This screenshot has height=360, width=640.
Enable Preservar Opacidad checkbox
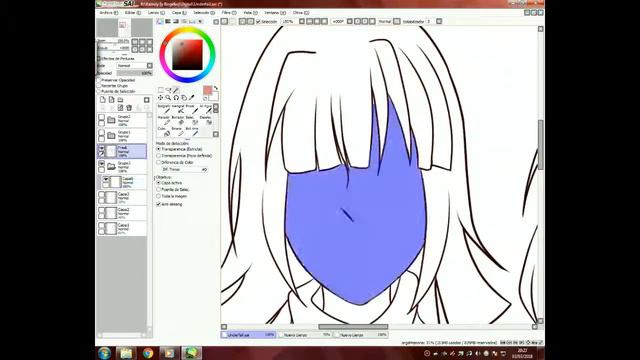98,80
